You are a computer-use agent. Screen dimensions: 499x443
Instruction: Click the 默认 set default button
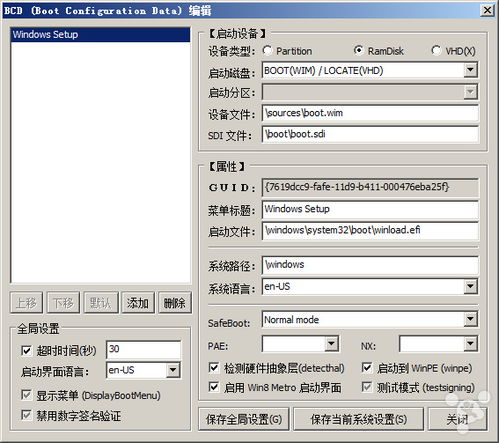[x=101, y=303]
